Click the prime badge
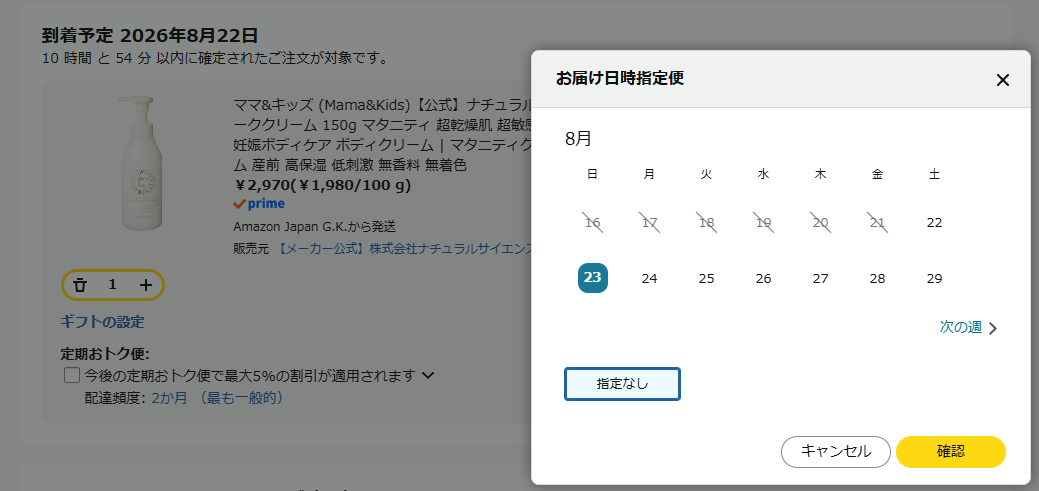1039x491 pixels. coord(259,203)
